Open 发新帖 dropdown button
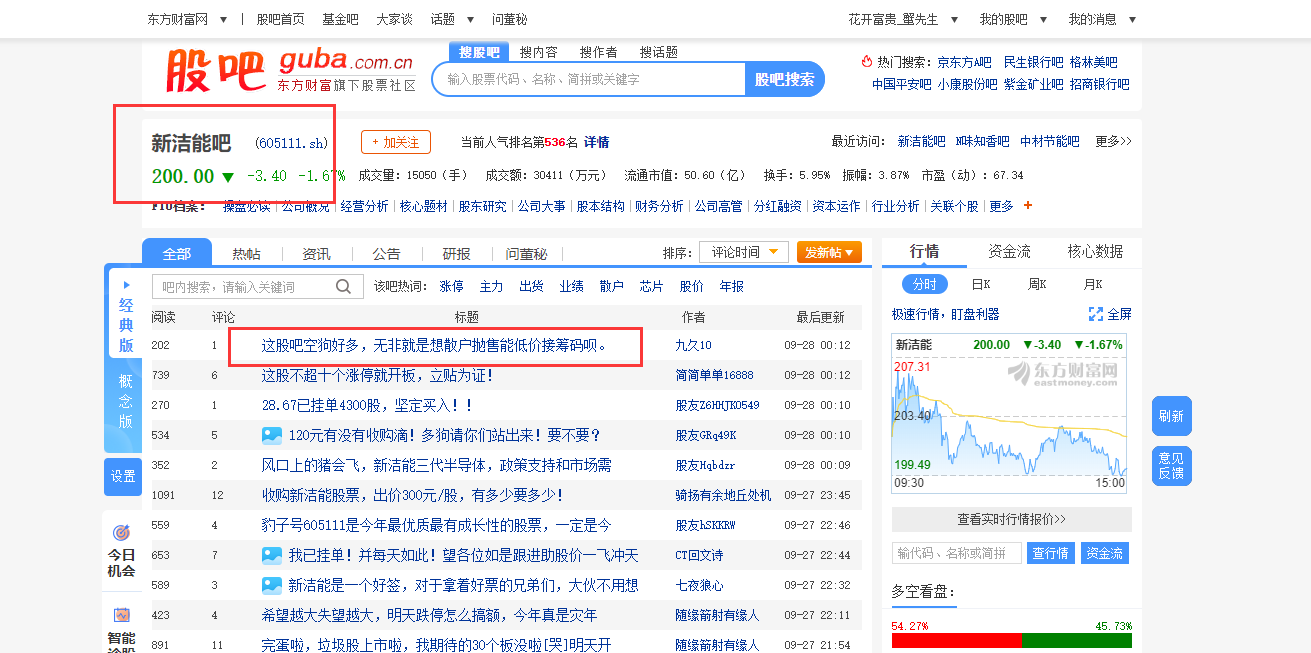 (x=829, y=253)
